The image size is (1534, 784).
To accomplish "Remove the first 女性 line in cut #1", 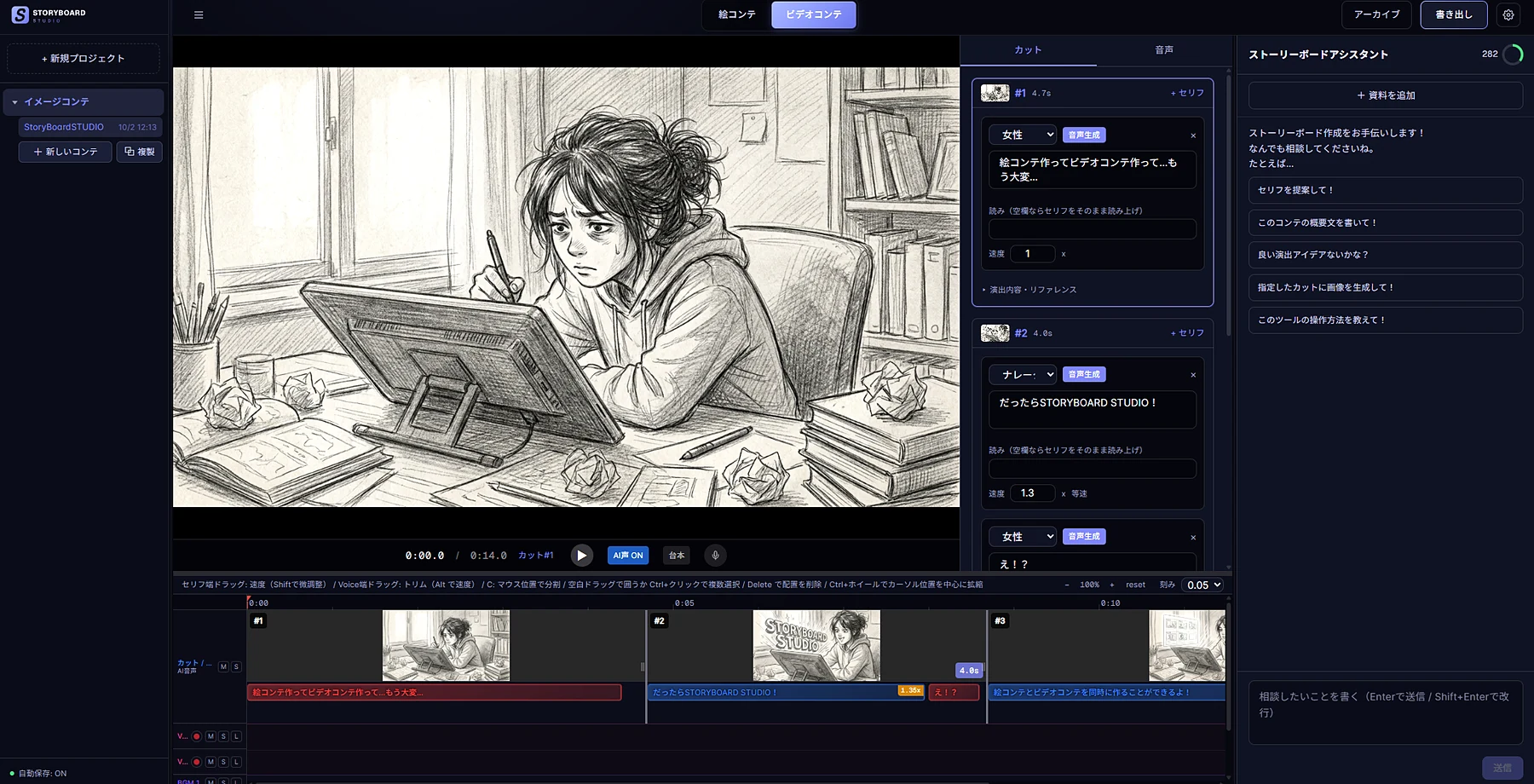I will click(1193, 135).
